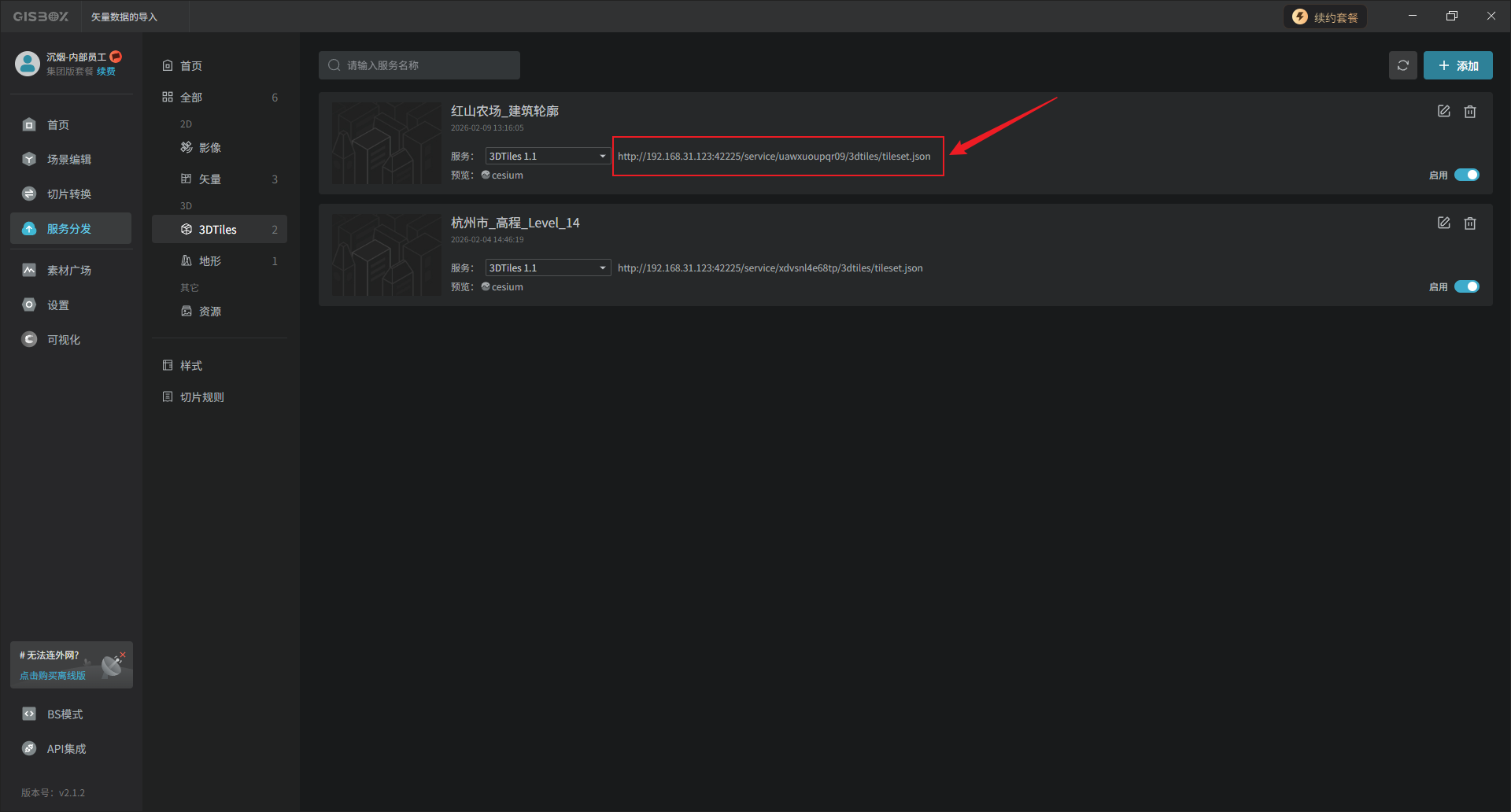Edit the 红山农场_建筑轮廓 service
Viewport: 1511px width, 812px height.
(x=1443, y=112)
